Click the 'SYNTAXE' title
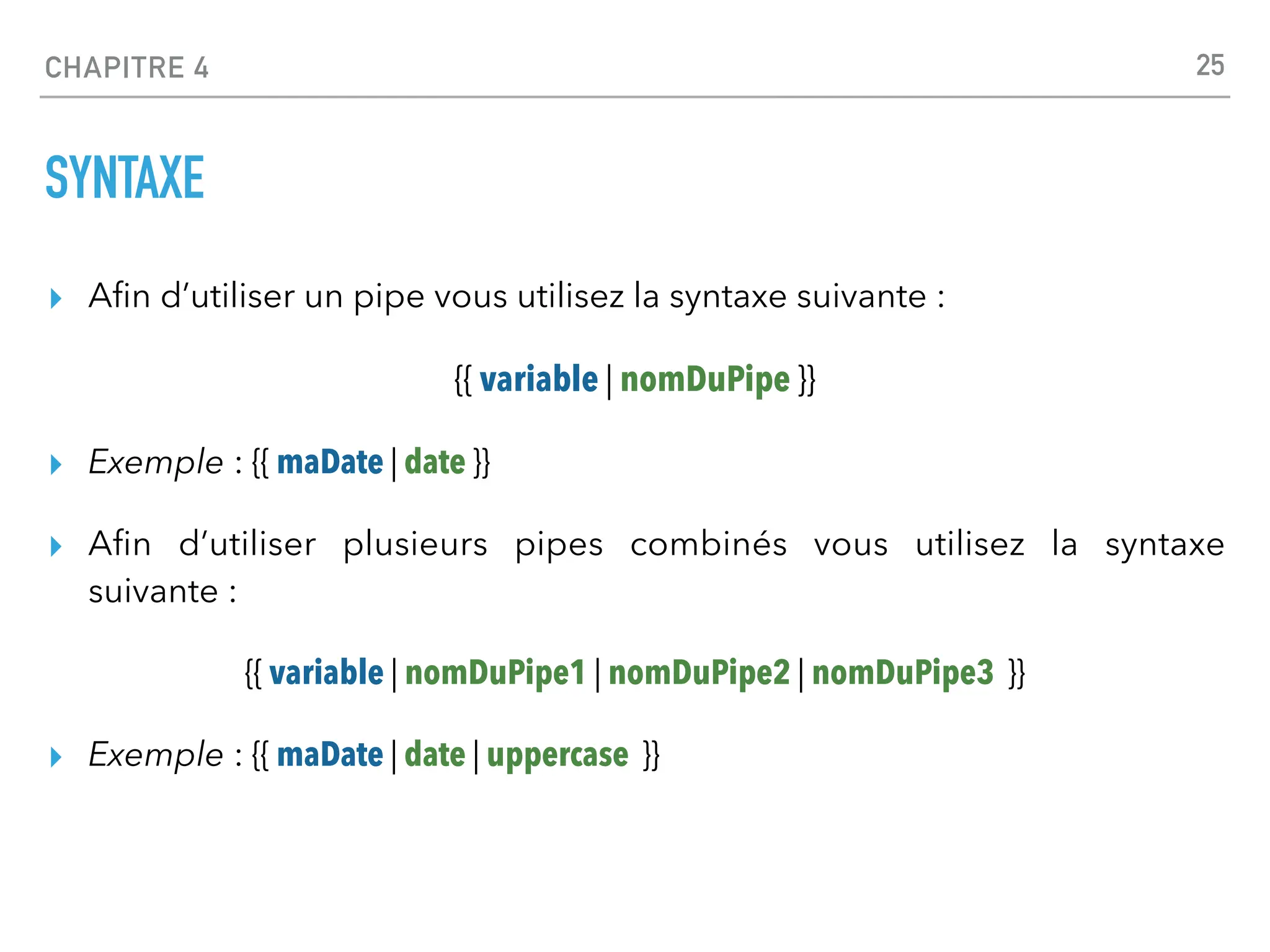Screen dimensions: 1270x952 pyautogui.click(x=125, y=178)
